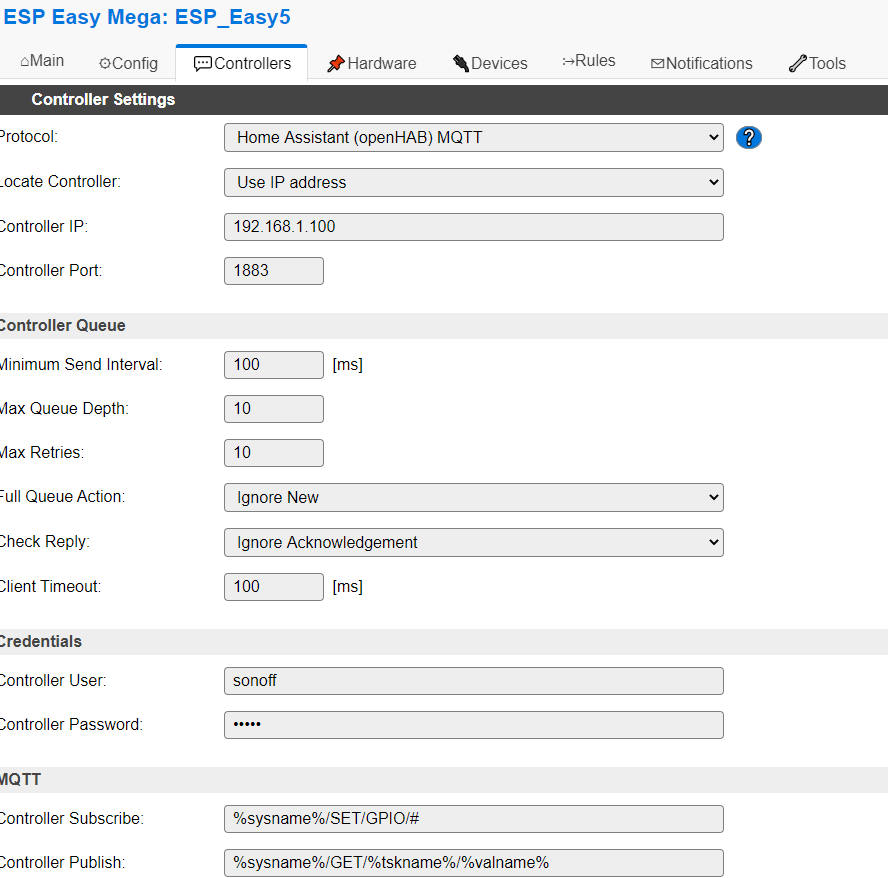The height and width of the screenshot is (878, 888).
Task: Edit the Client Timeout field
Action: coord(274,587)
